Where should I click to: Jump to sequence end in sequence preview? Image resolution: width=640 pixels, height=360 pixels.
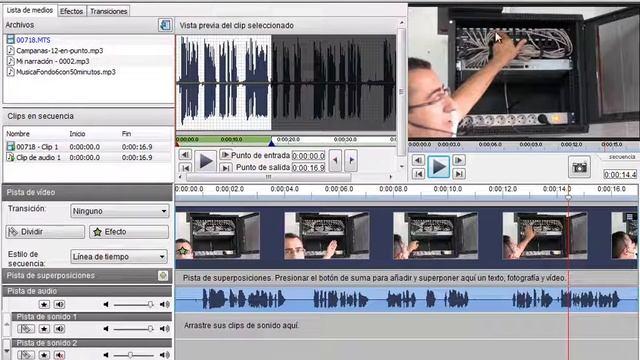click(x=459, y=174)
